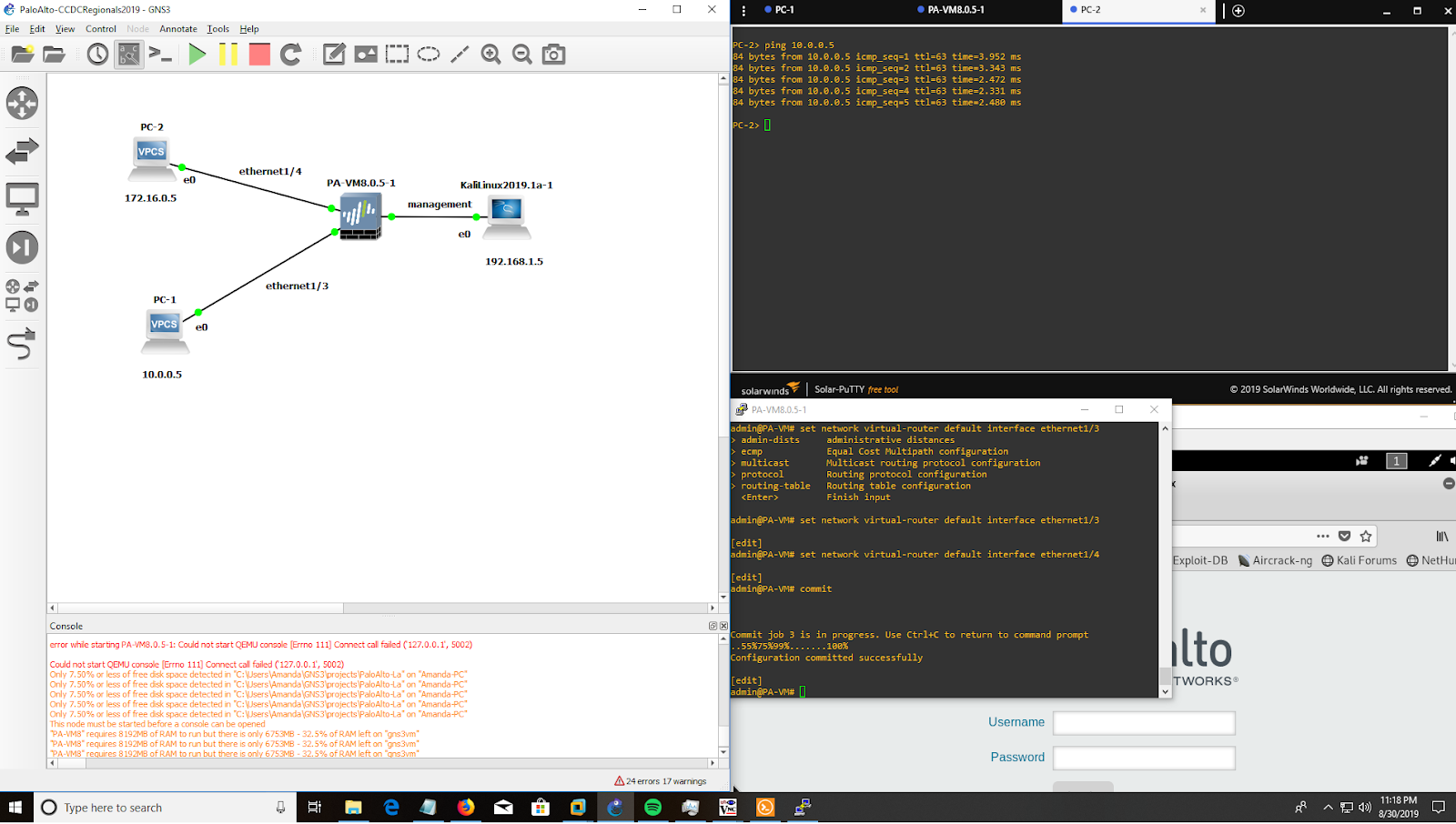This screenshot has height=824, width=1456.
Task: Open the Help menu in GNS3
Action: click(249, 29)
